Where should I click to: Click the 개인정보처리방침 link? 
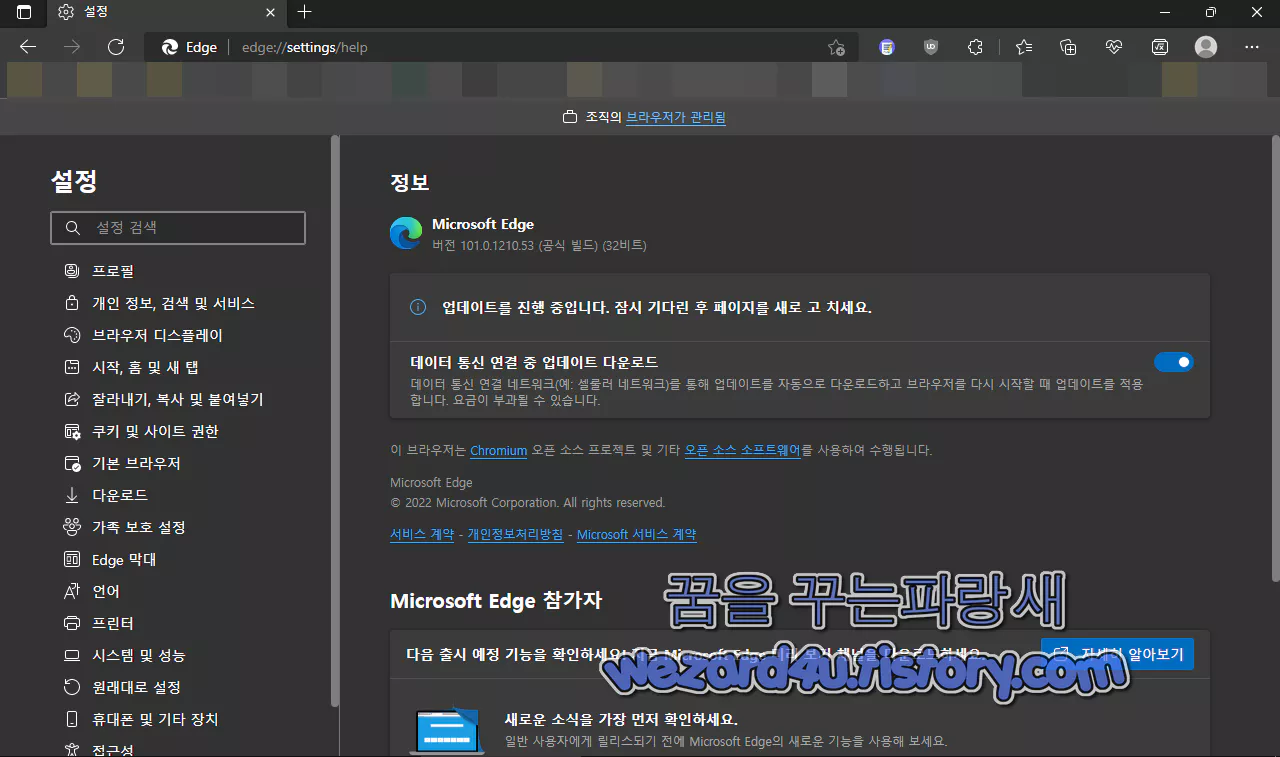[515, 534]
